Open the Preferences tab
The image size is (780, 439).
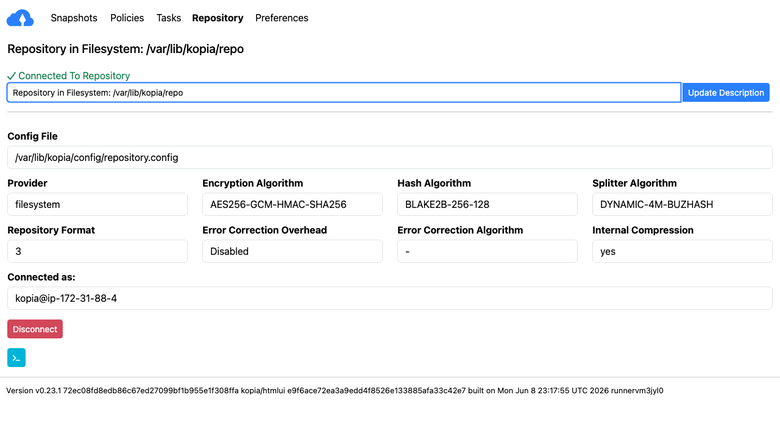tap(282, 18)
